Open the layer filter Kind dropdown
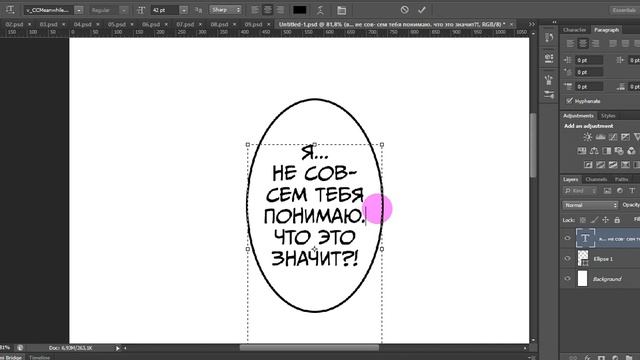Screen dimensions: 640x360 tap(580, 191)
